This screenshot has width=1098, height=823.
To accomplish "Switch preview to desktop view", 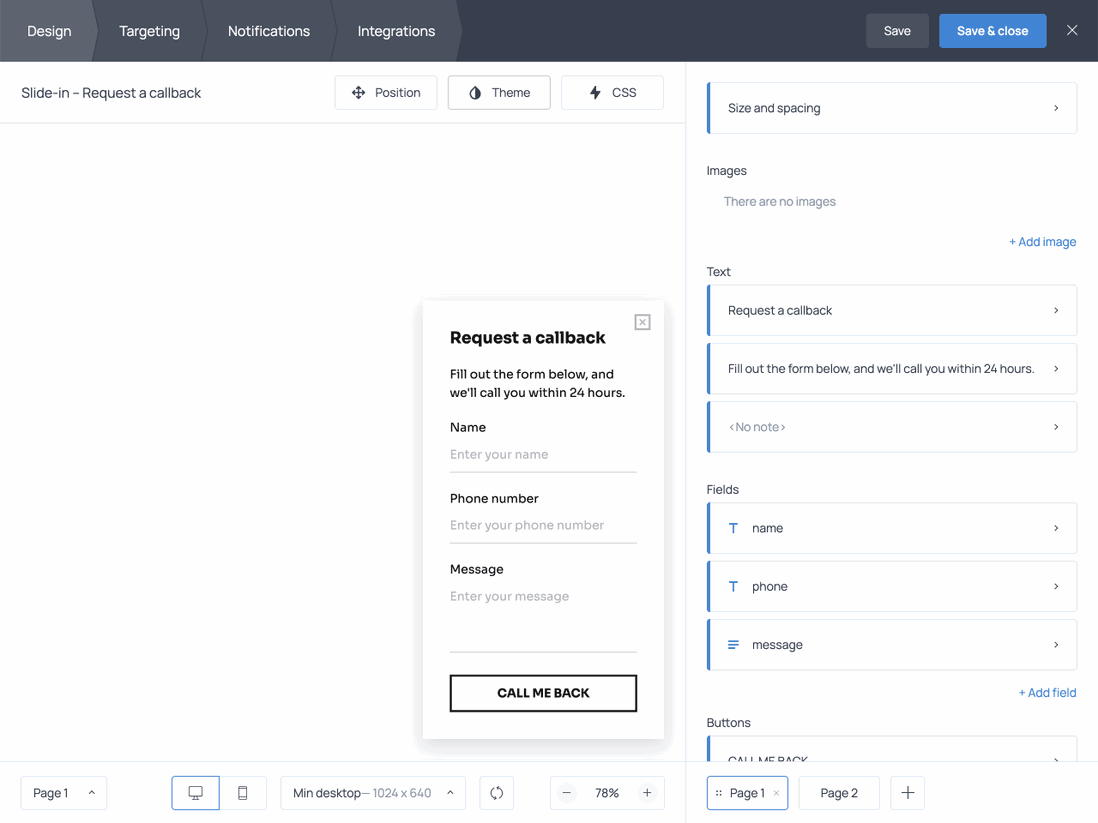I will tap(195, 792).
